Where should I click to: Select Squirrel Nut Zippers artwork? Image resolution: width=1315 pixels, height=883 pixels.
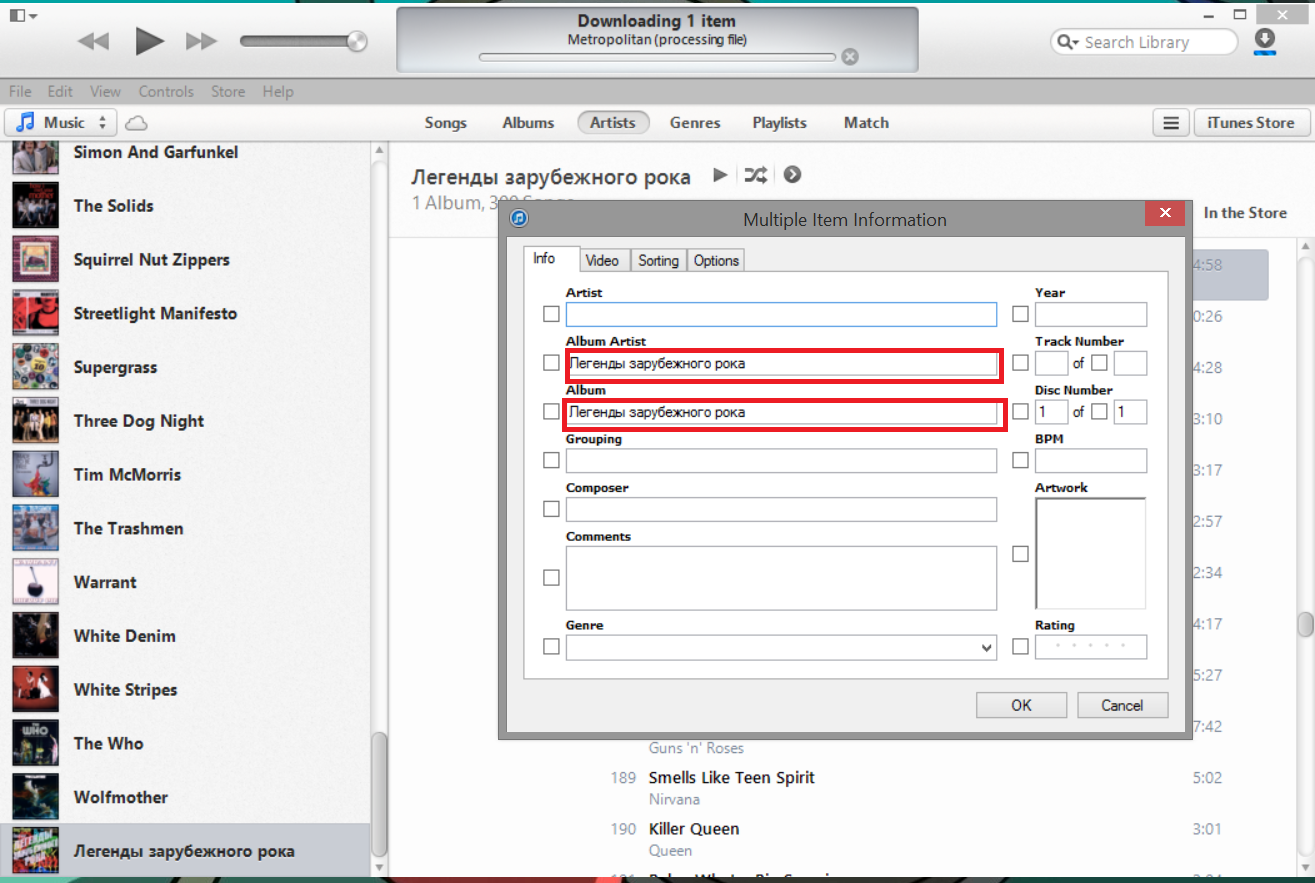(x=35, y=259)
